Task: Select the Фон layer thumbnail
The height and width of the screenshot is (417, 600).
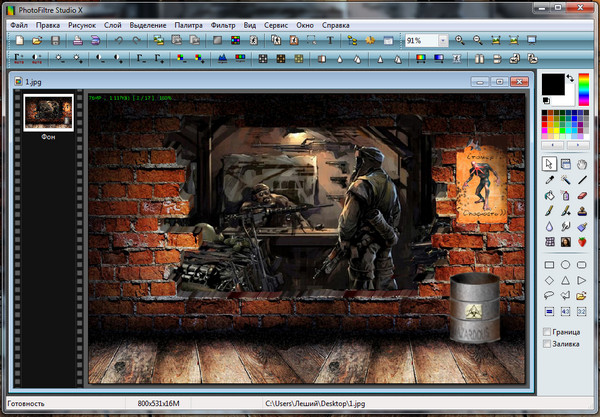Action: pyautogui.click(x=48, y=113)
